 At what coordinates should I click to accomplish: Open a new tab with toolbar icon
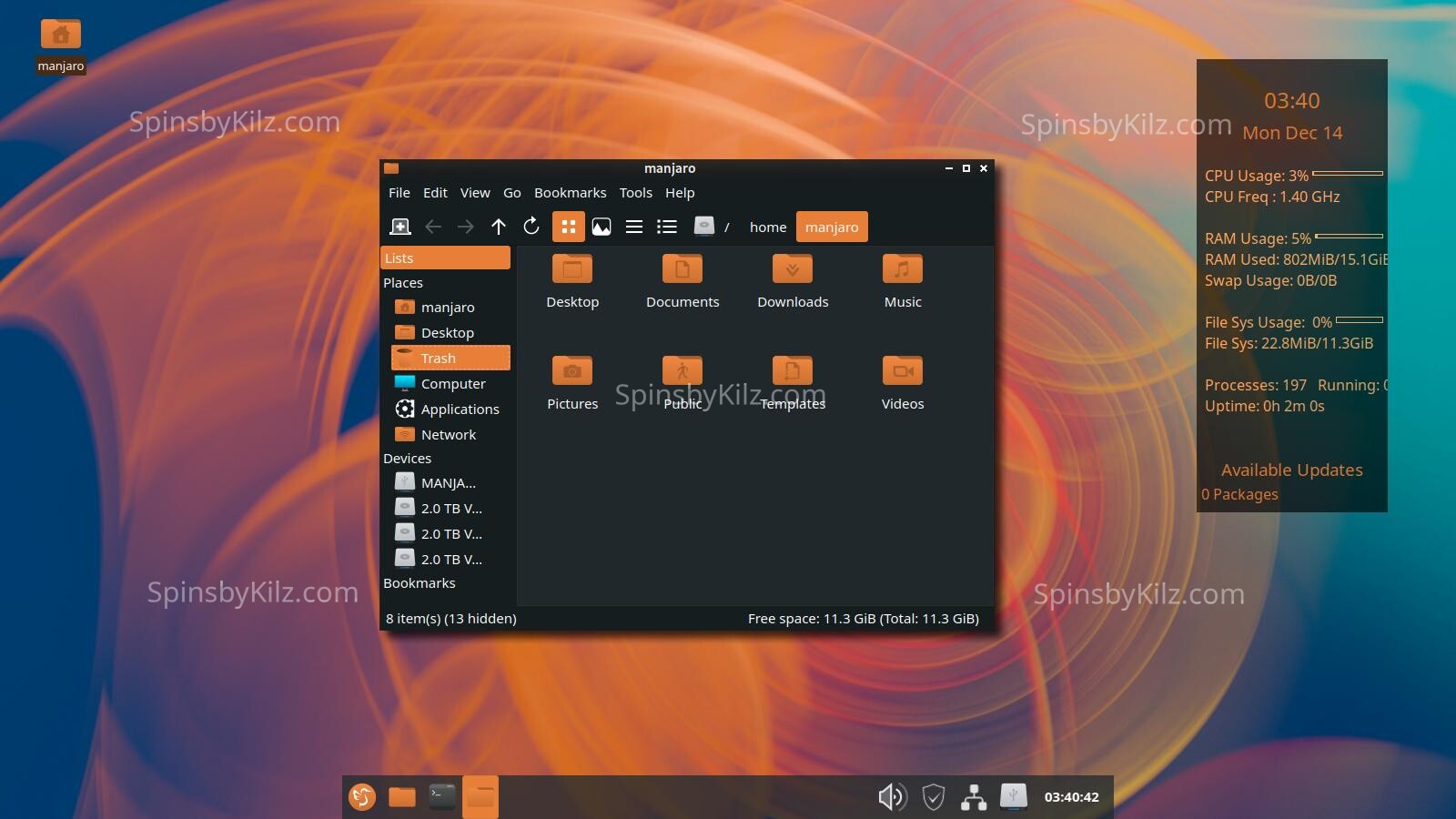coord(399,227)
